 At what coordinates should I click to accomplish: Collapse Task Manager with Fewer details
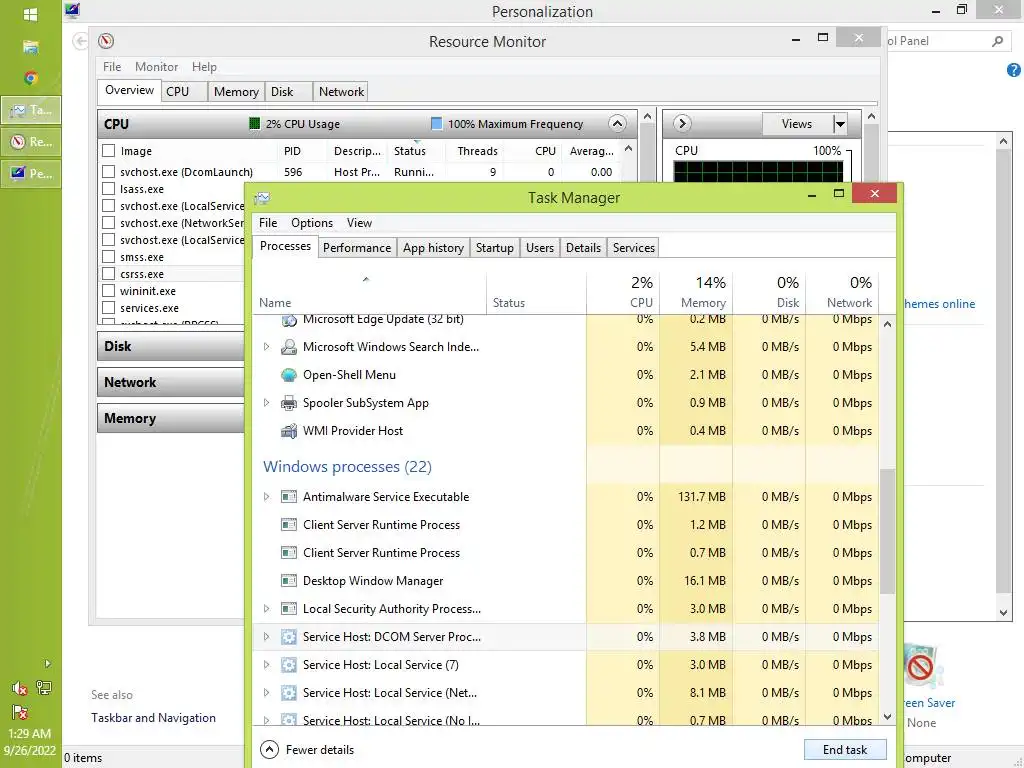307,750
